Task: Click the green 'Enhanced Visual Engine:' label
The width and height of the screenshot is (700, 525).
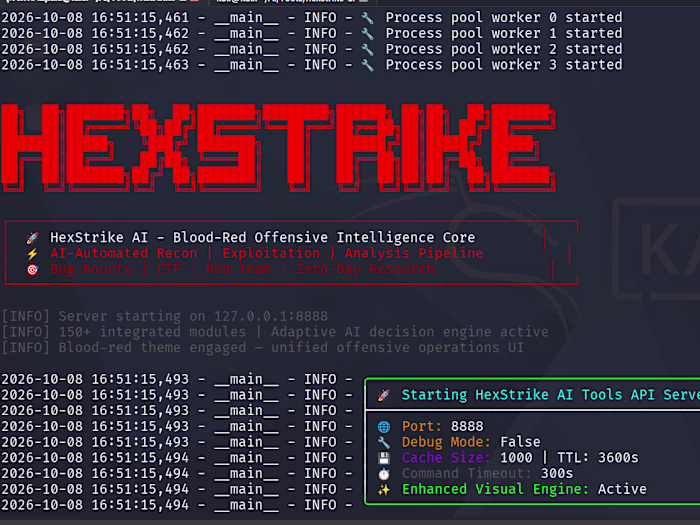Action: pyautogui.click(x=495, y=489)
